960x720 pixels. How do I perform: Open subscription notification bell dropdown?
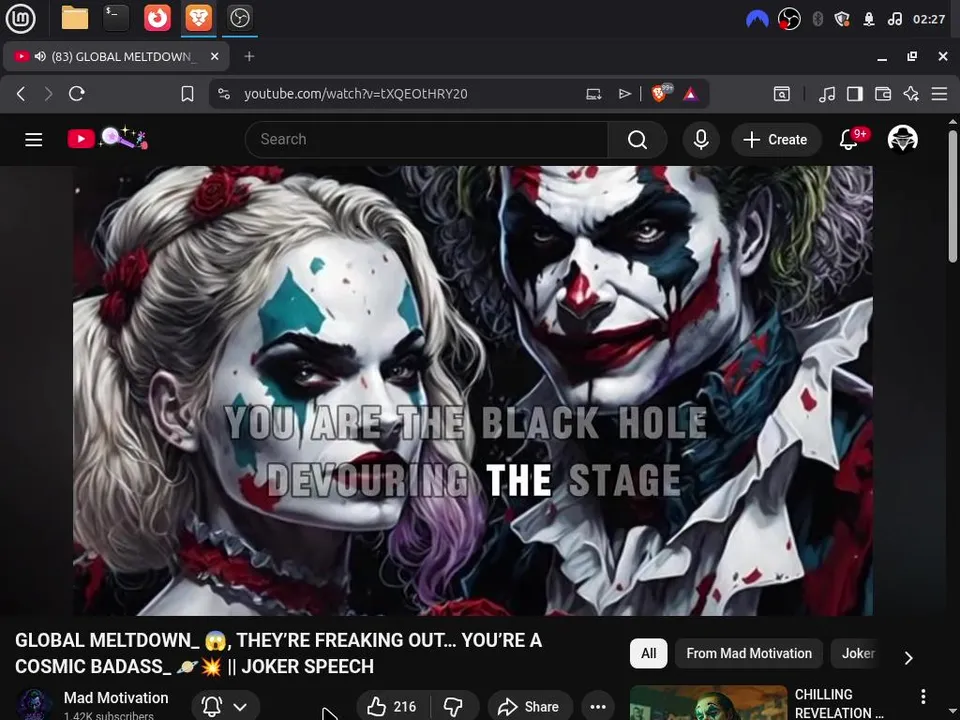pos(225,707)
